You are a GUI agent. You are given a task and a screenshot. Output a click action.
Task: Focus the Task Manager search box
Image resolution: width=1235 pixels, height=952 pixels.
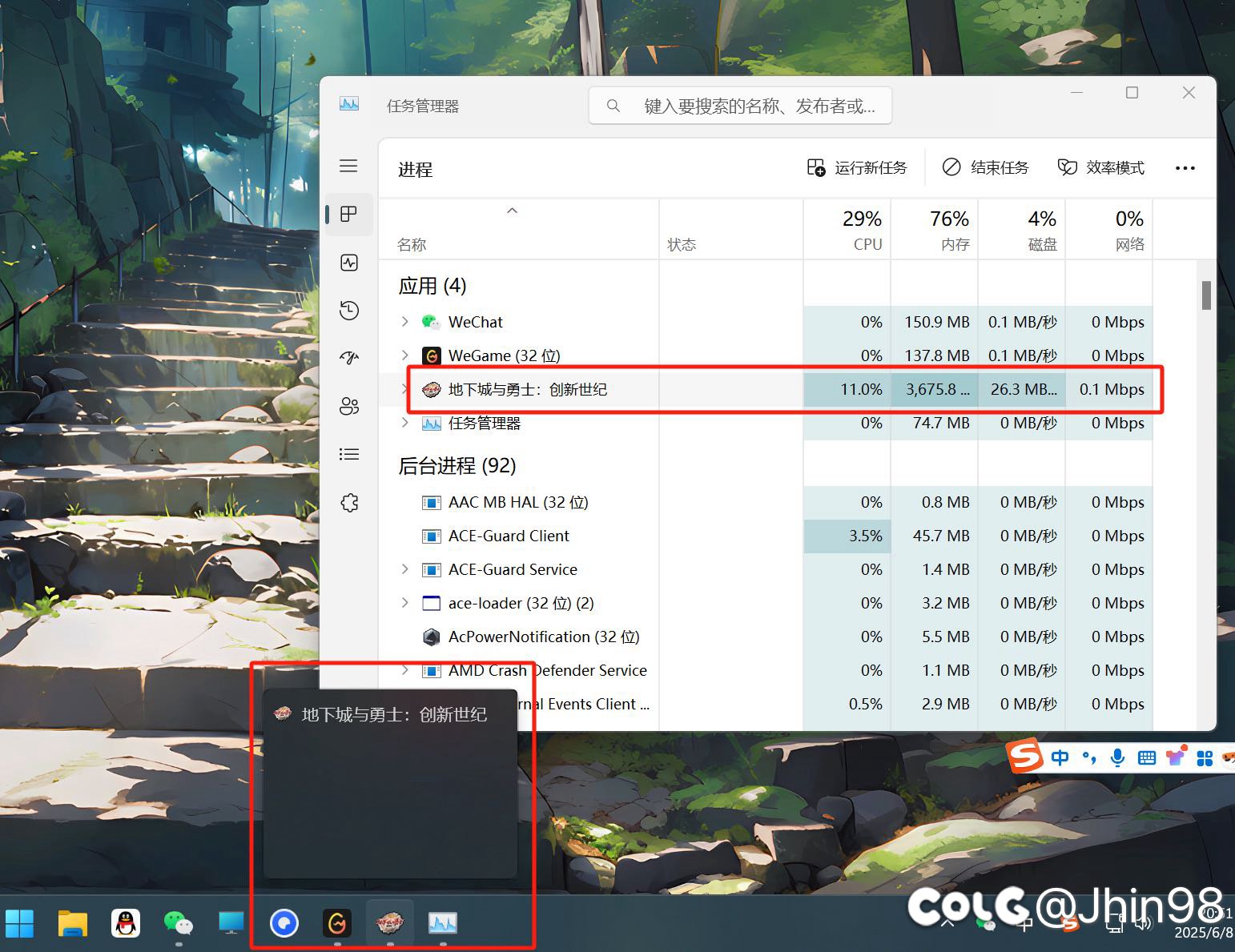click(741, 106)
